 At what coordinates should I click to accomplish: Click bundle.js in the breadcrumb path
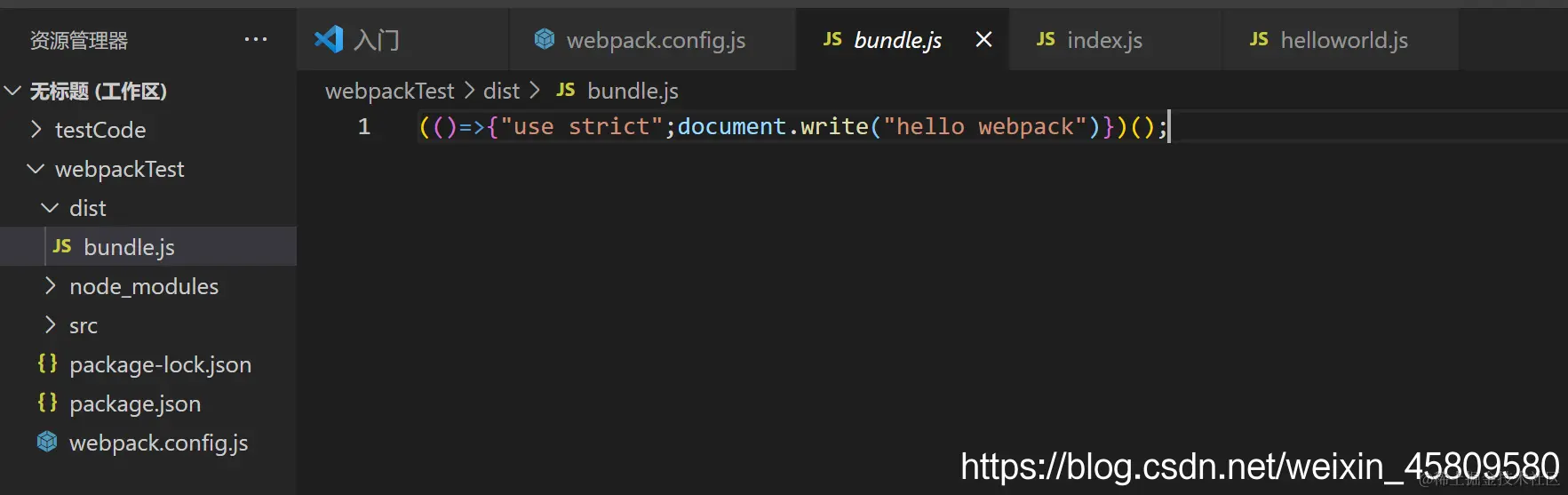[x=633, y=91]
